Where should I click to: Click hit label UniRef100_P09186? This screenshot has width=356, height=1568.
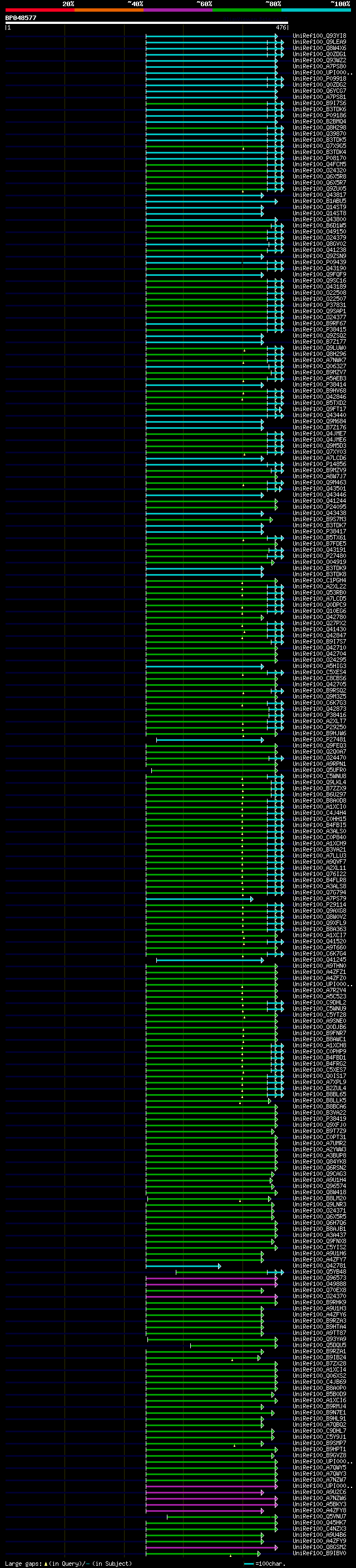pyautogui.click(x=319, y=116)
